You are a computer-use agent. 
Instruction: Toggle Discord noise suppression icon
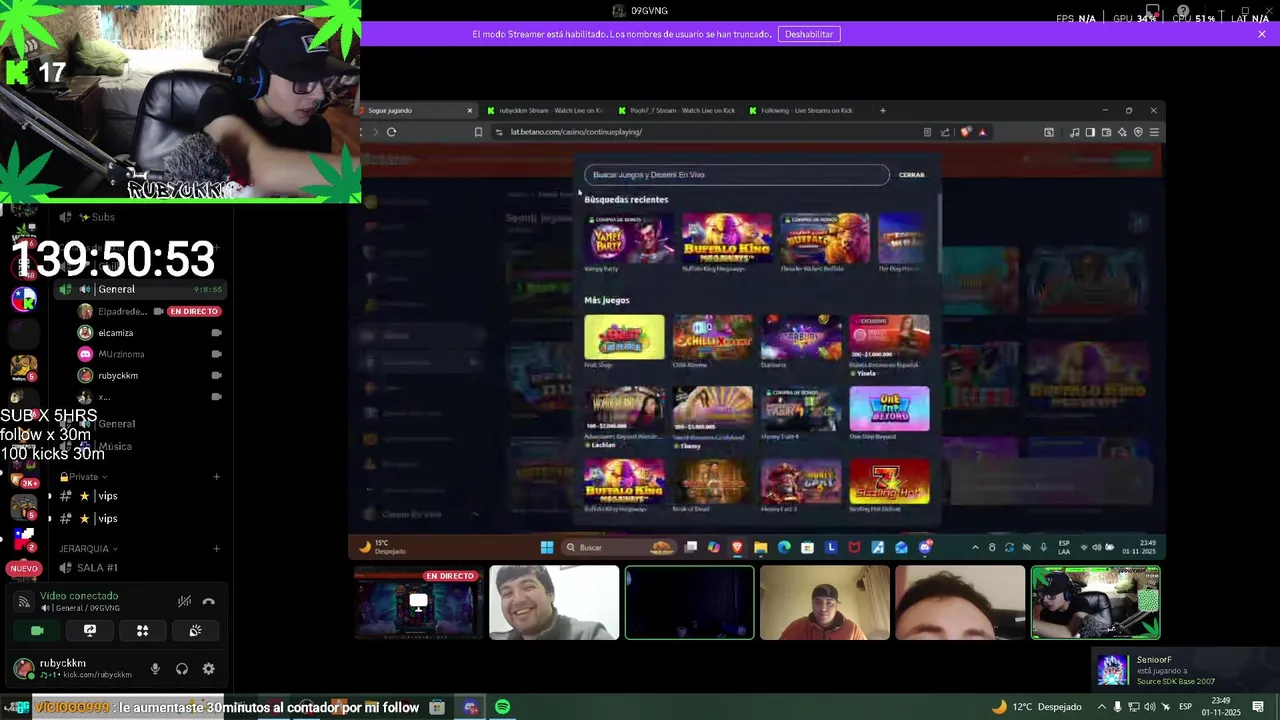tap(184, 601)
